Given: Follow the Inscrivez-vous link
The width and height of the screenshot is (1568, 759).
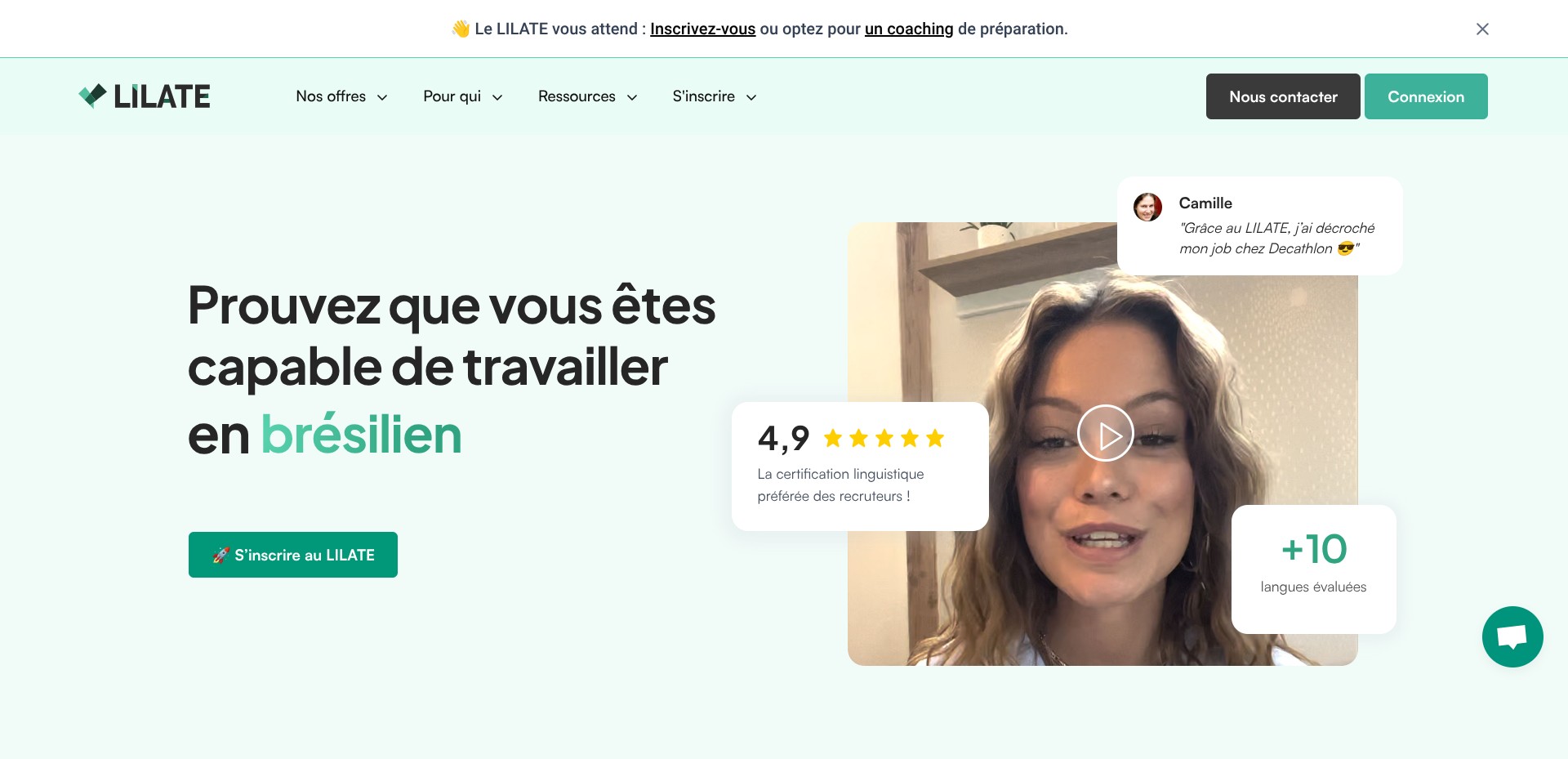Looking at the screenshot, I should (x=702, y=29).
